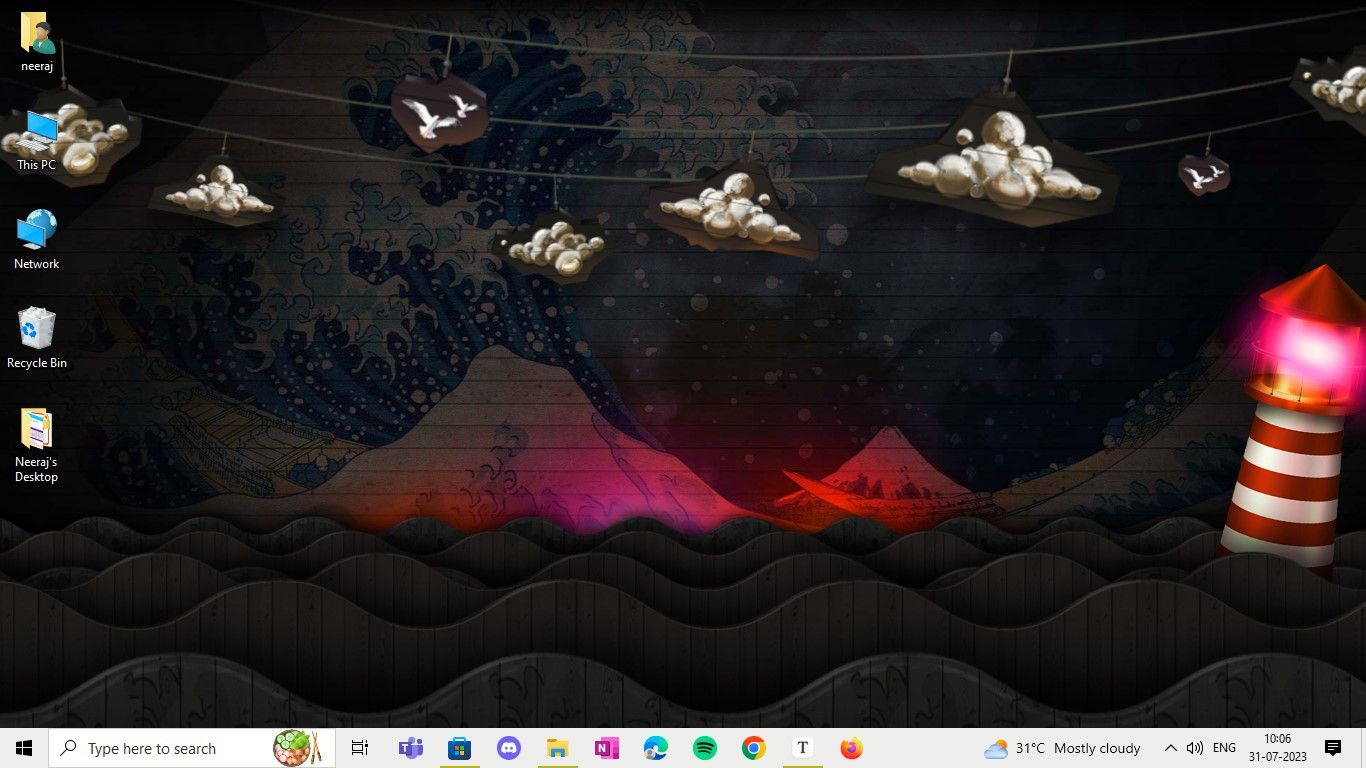The image size is (1366, 768).
Task: Click the ENG language input indicator
Action: pos(1224,748)
